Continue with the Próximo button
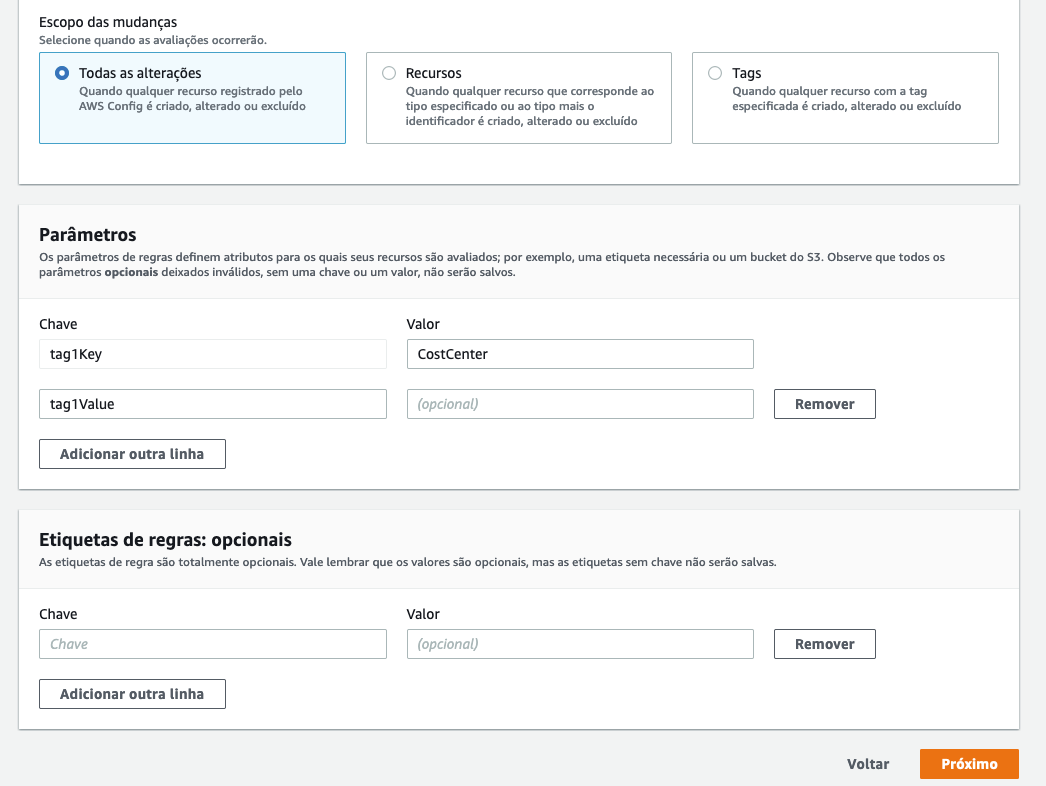 (969, 765)
